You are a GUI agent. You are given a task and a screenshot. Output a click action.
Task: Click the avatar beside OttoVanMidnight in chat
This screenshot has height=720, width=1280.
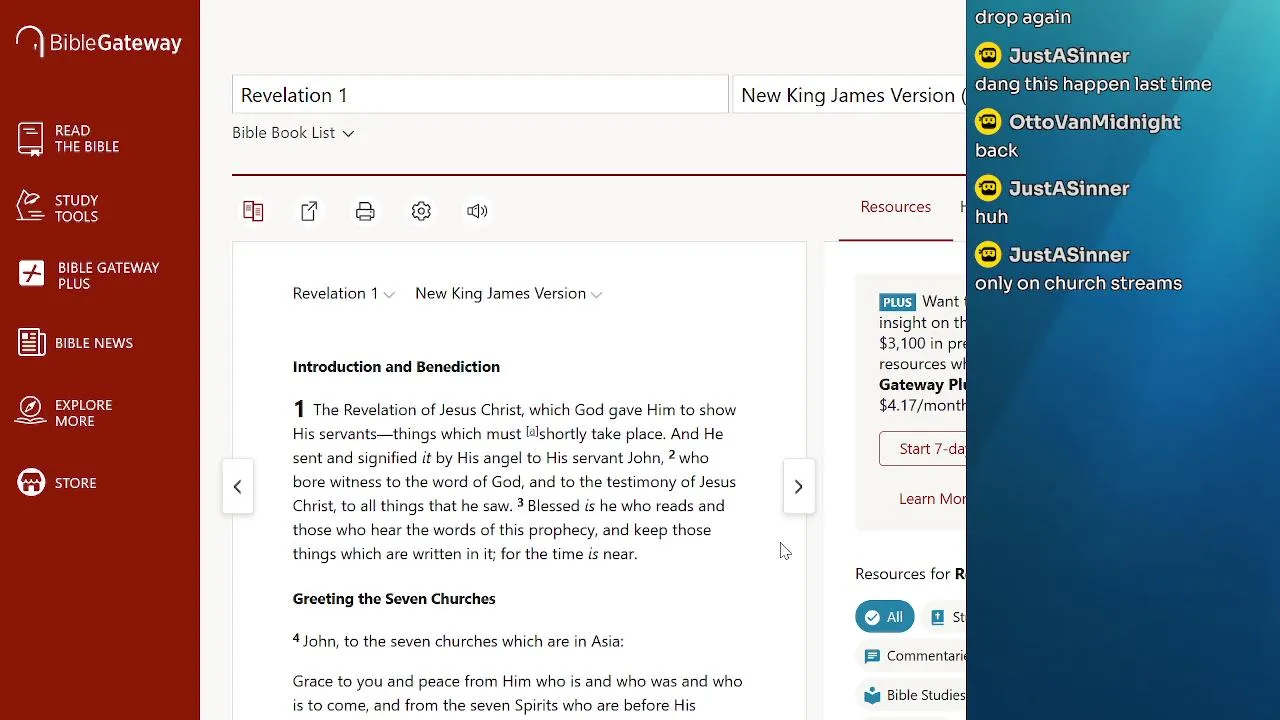(988, 122)
